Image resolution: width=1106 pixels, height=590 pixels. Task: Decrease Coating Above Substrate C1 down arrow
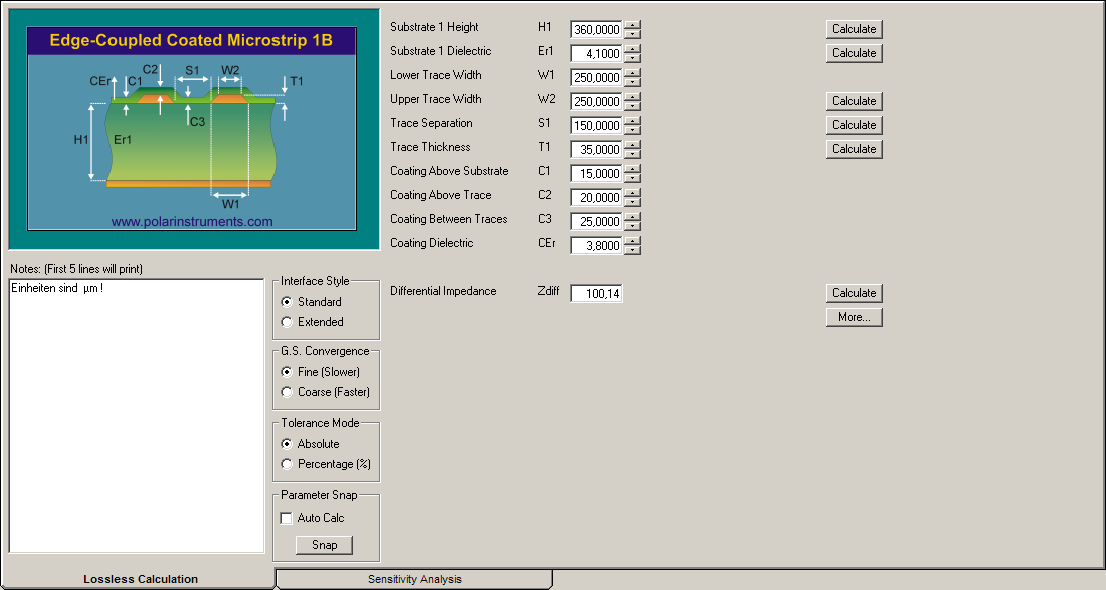(633, 178)
